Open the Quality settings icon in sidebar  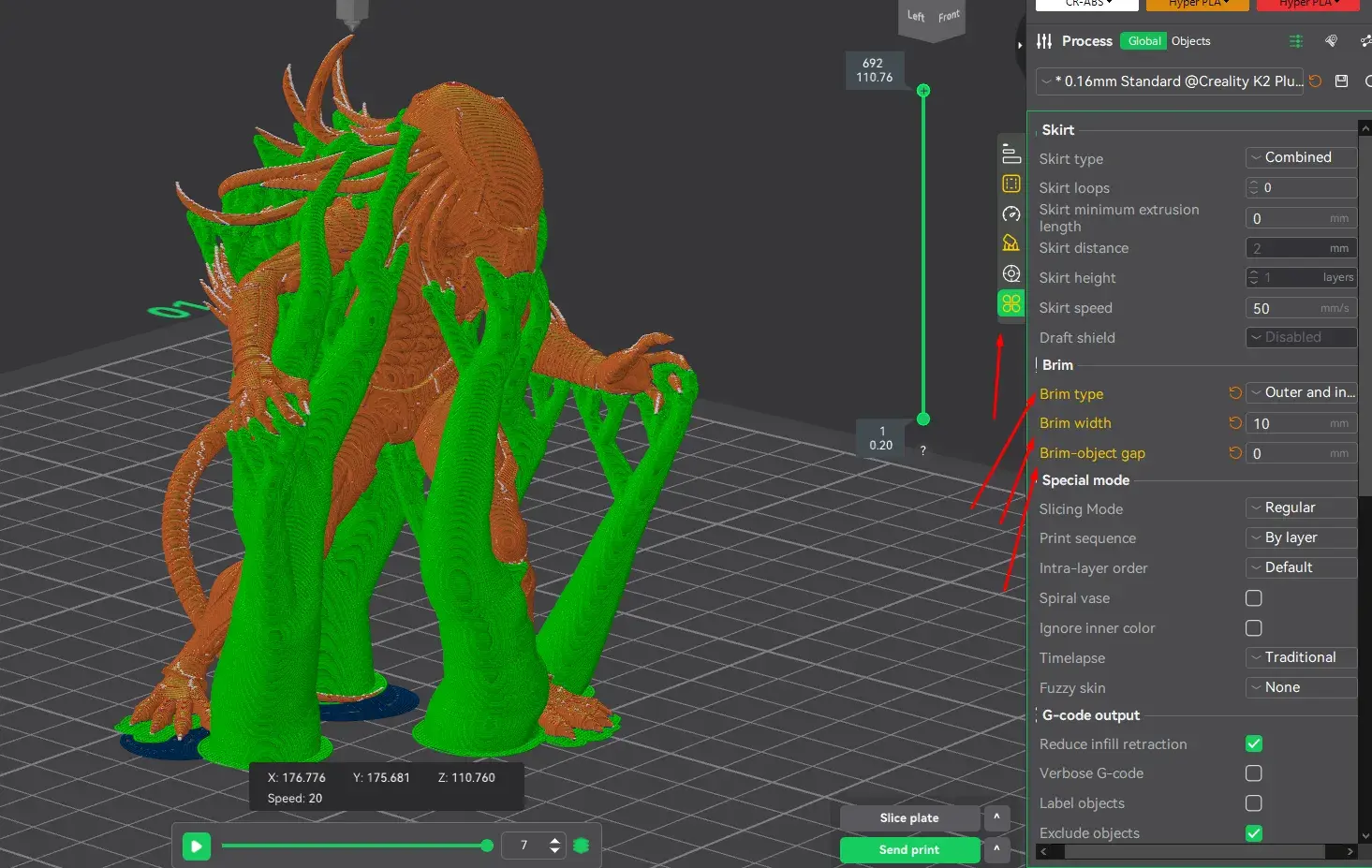pos(1011,154)
